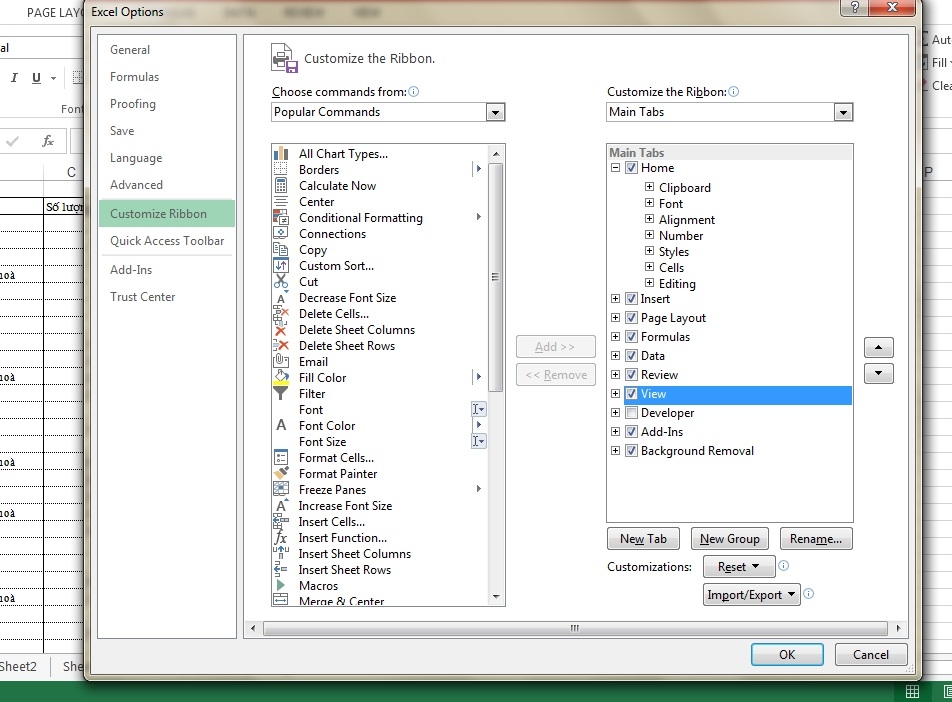
Task: Select the Insert Cells icon
Action: click(280, 522)
